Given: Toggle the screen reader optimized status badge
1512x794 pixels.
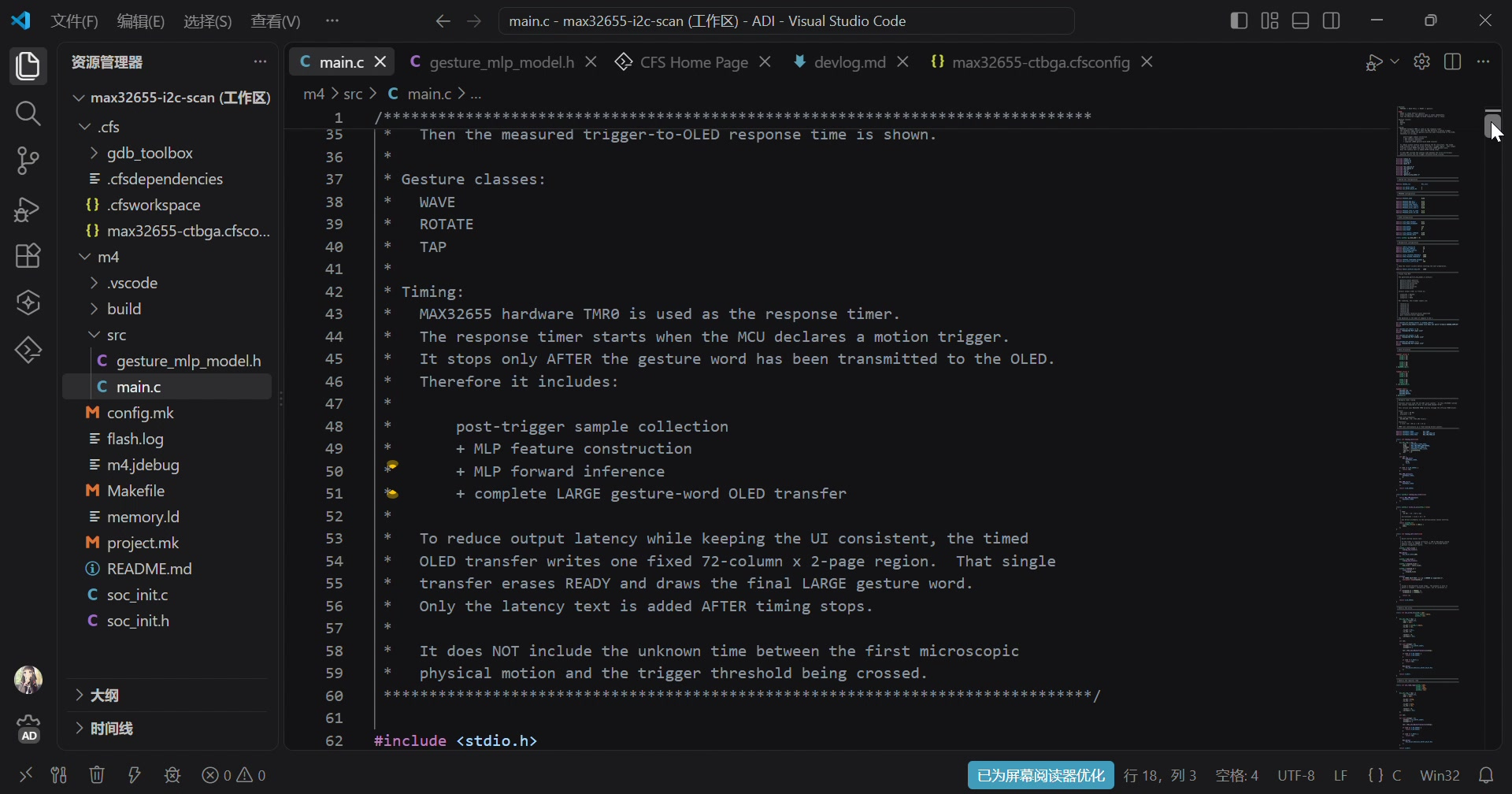Looking at the screenshot, I should [x=1040, y=775].
